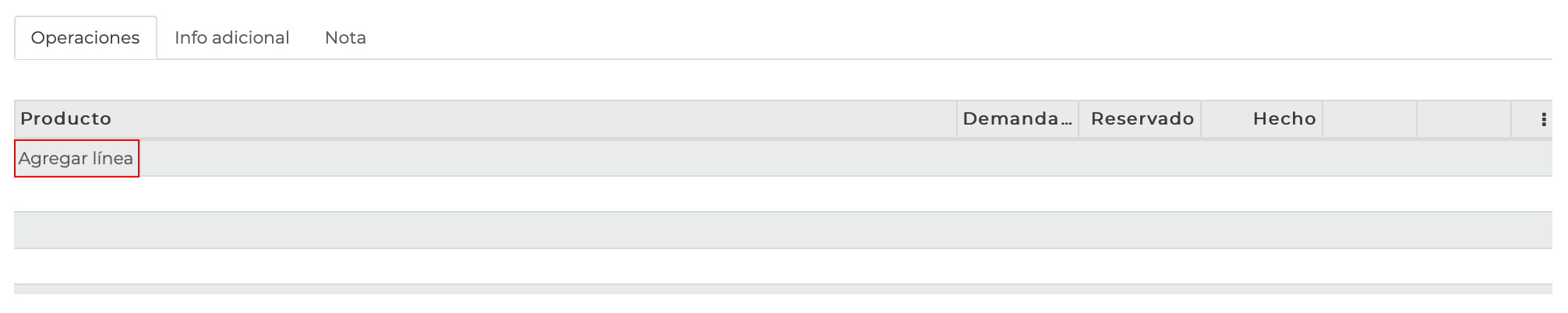The image size is (1568, 313).
Task: Select the Nota tab
Action: 345,37
